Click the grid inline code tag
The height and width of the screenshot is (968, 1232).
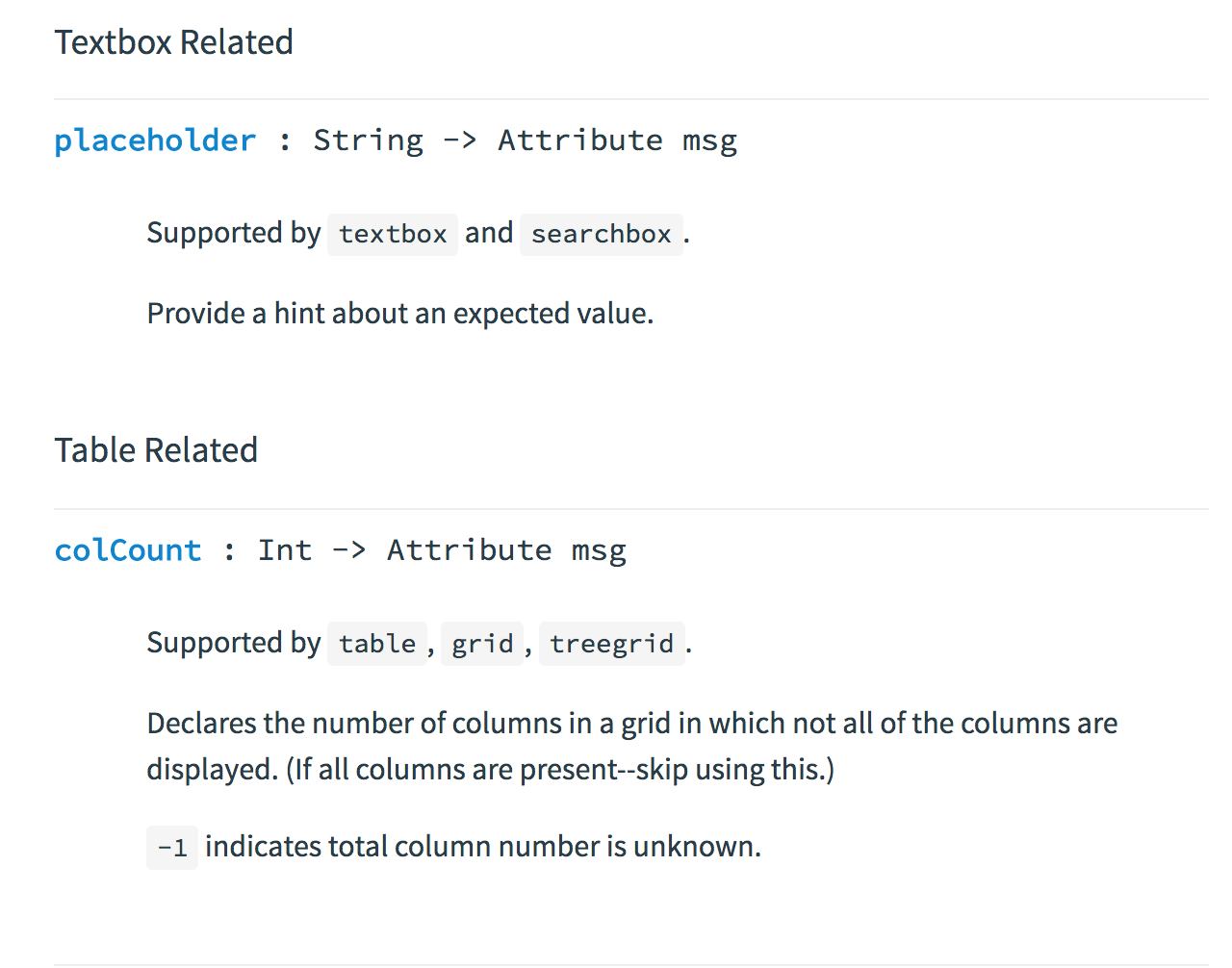482,644
